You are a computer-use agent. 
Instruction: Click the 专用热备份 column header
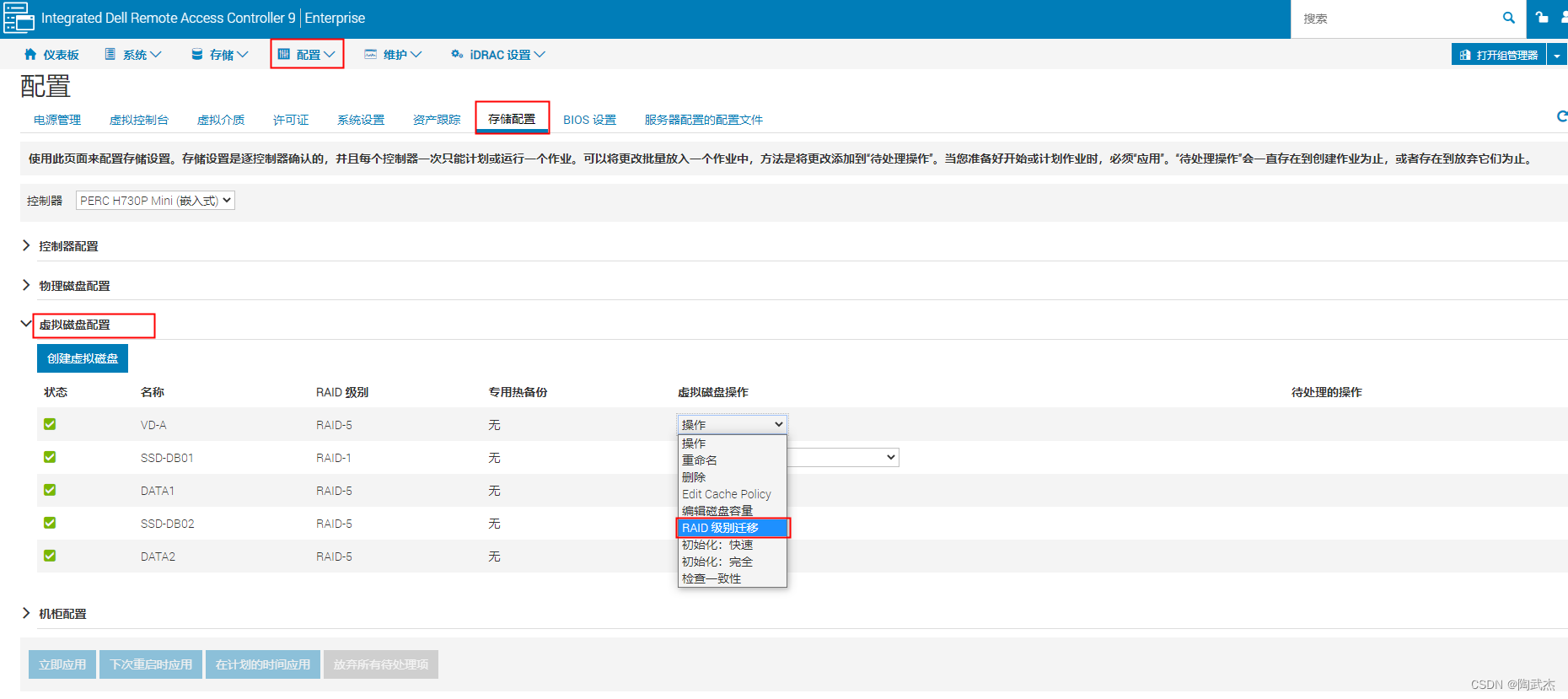[x=518, y=392]
